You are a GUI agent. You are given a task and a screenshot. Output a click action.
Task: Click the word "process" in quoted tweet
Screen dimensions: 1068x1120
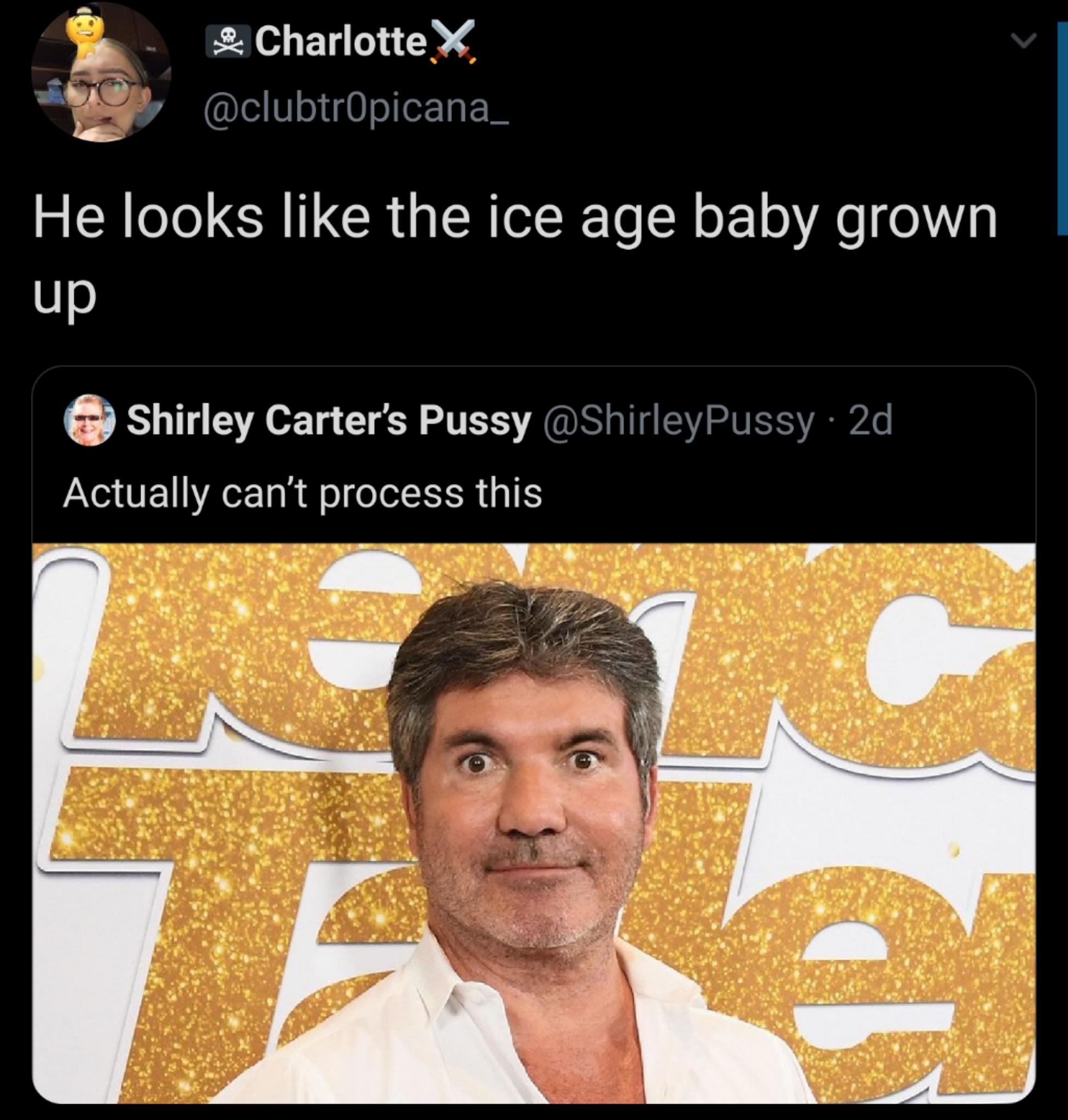coord(390,494)
